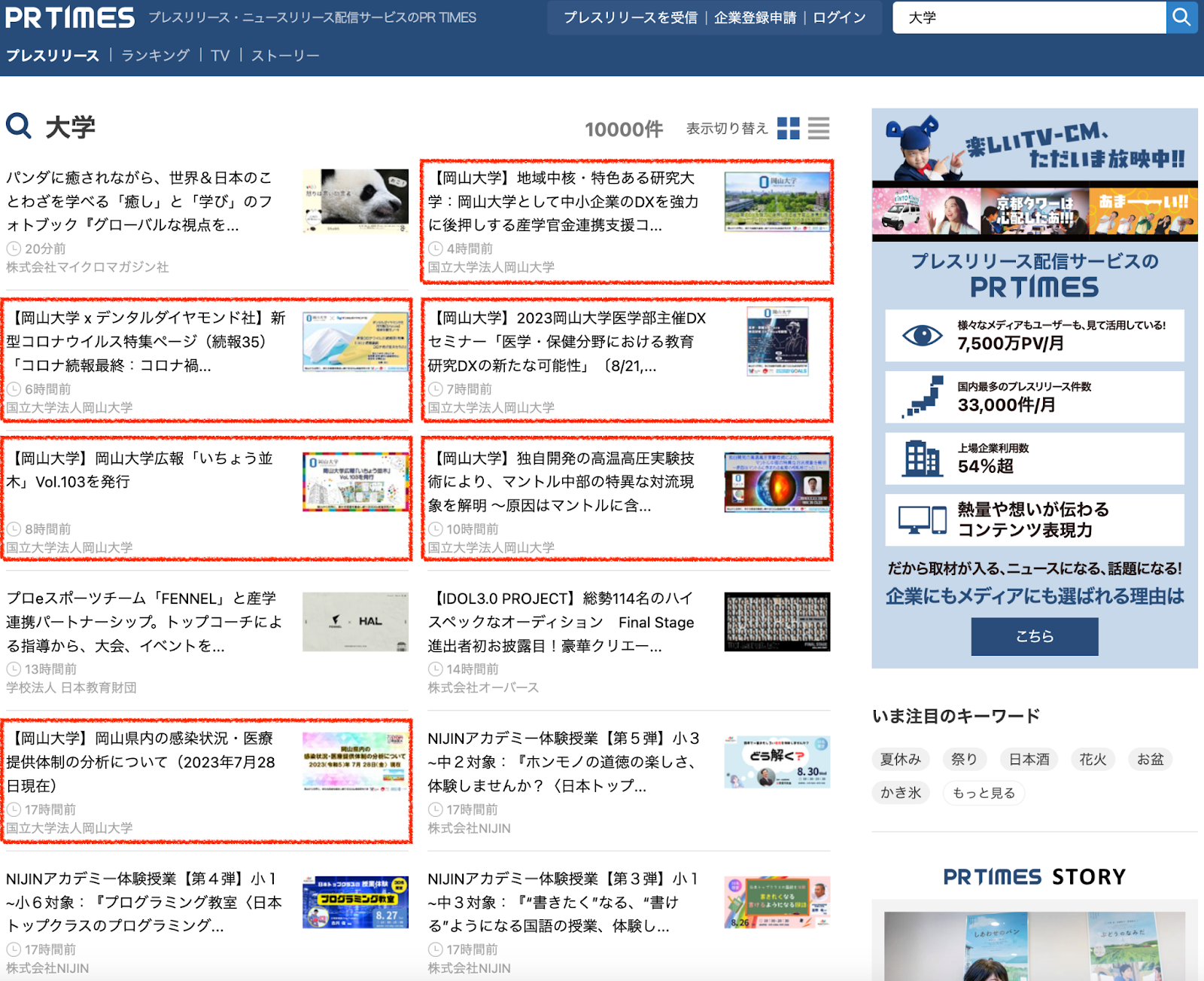This screenshot has width=1204, height=981.
Task: Open the デンタルダイヤモンド社 corona article
Action: pos(147,341)
